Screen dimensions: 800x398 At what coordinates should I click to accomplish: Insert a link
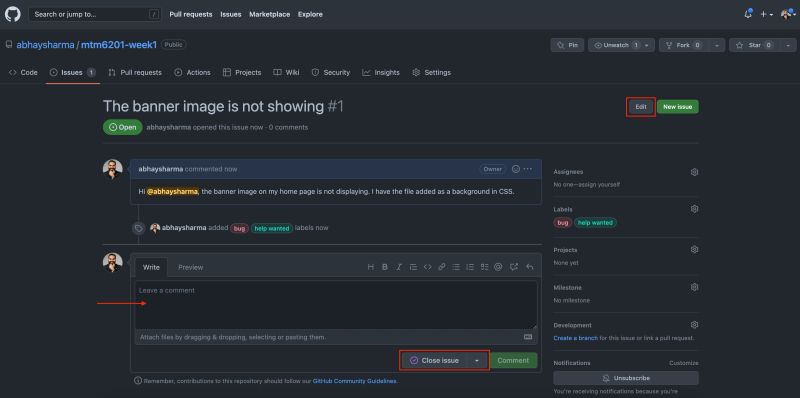click(442, 267)
